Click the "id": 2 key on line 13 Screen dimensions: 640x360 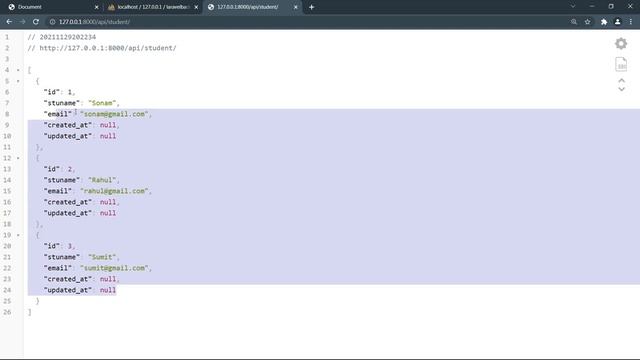click(52, 169)
